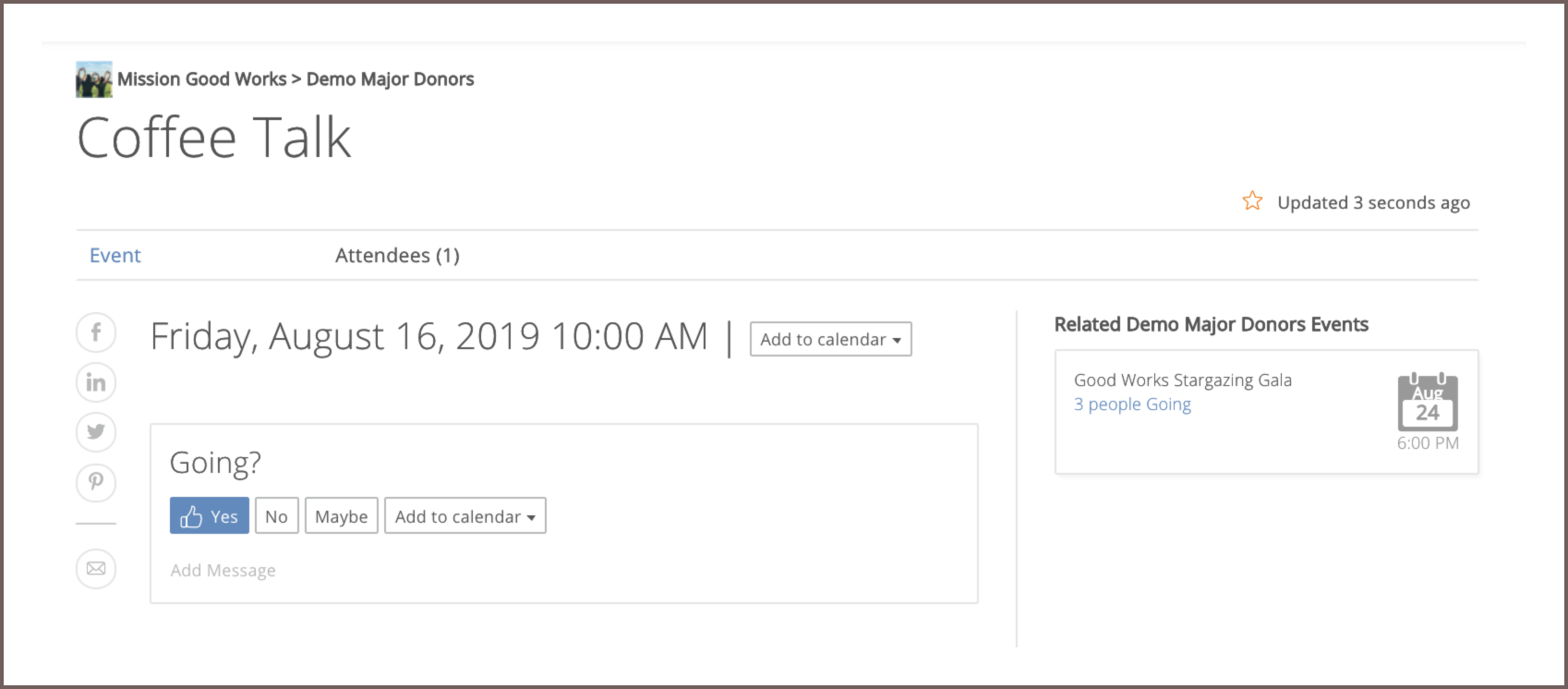Click the Add Message field
This screenshot has height=689, width=1568.
223,570
